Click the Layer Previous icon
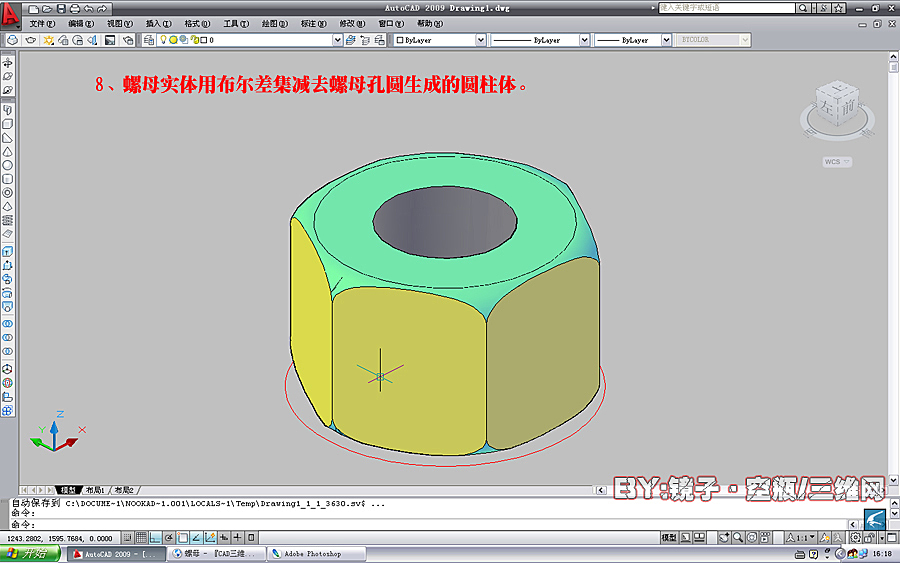Viewport: 900px width, 563px height. click(x=365, y=40)
